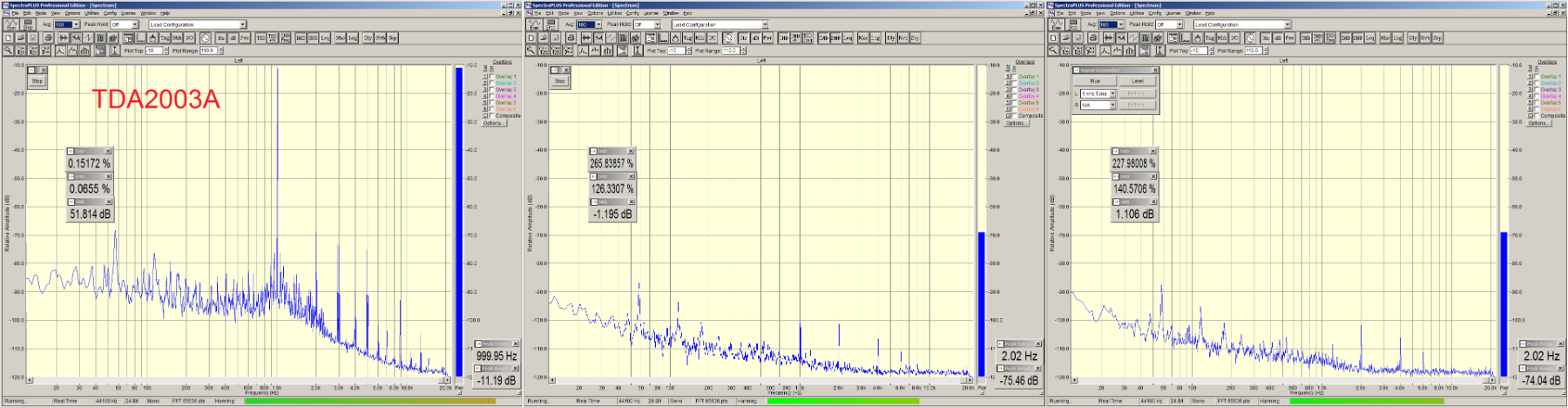Click the Hz icon in the left window
This screenshot has height=408, width=1568.
[x=221, y=38]
